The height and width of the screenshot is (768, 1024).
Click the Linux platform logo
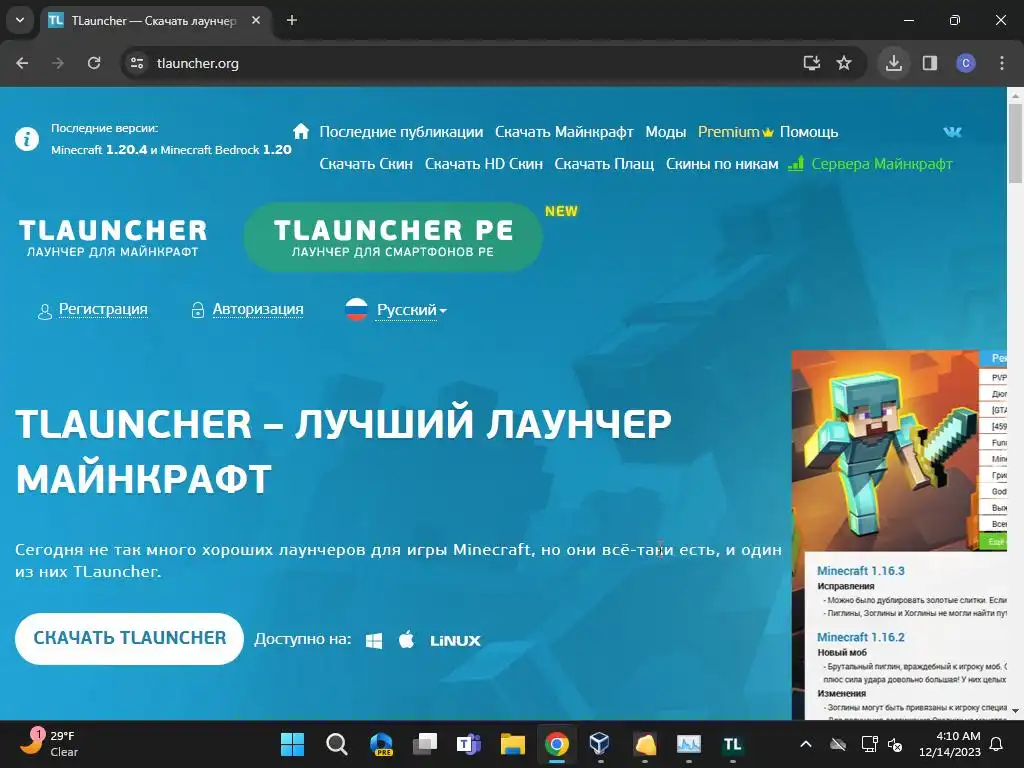pos(455,641)
